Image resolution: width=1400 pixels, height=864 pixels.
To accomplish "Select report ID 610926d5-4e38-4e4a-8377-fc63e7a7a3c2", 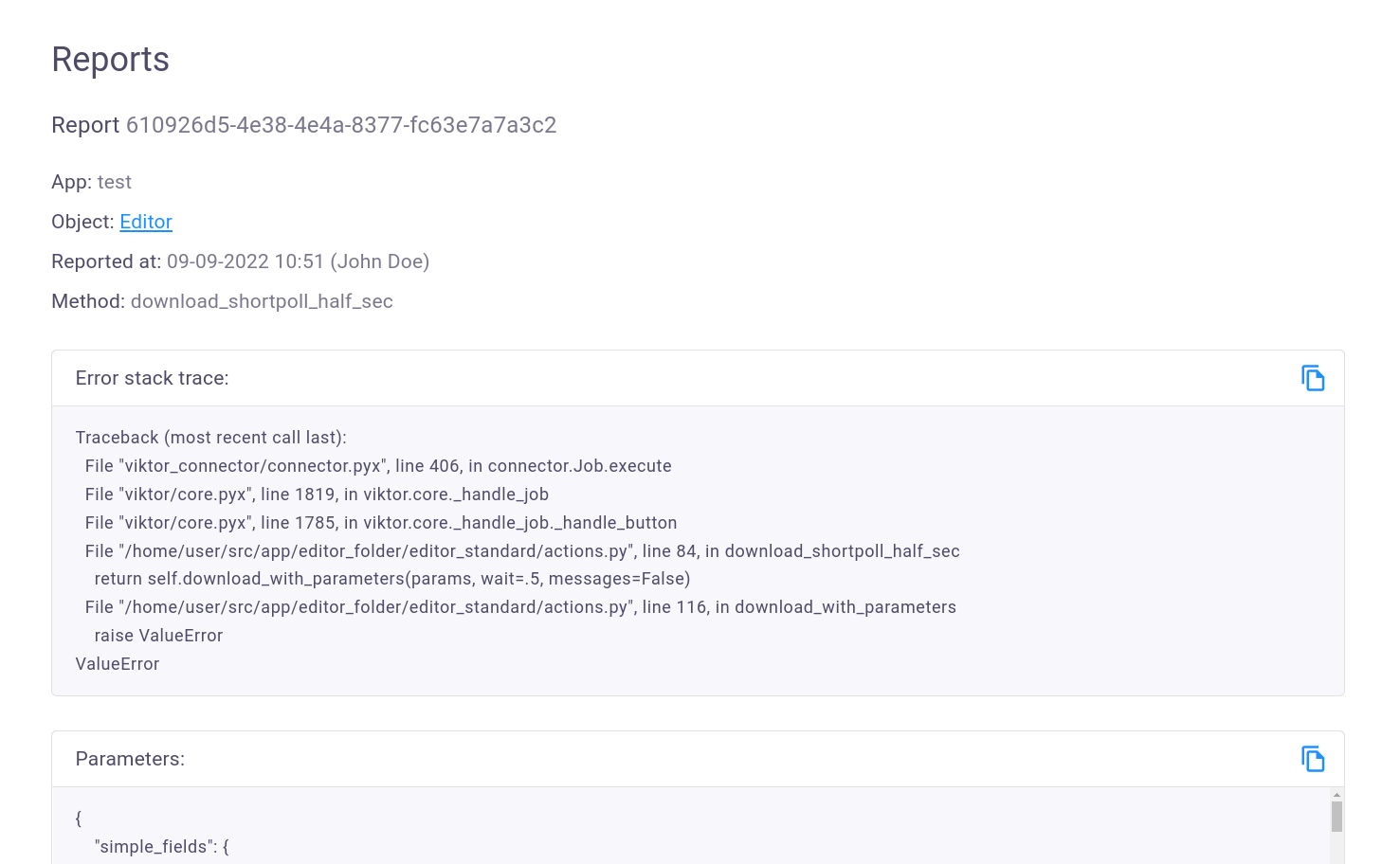I will (x=341, y=125).
